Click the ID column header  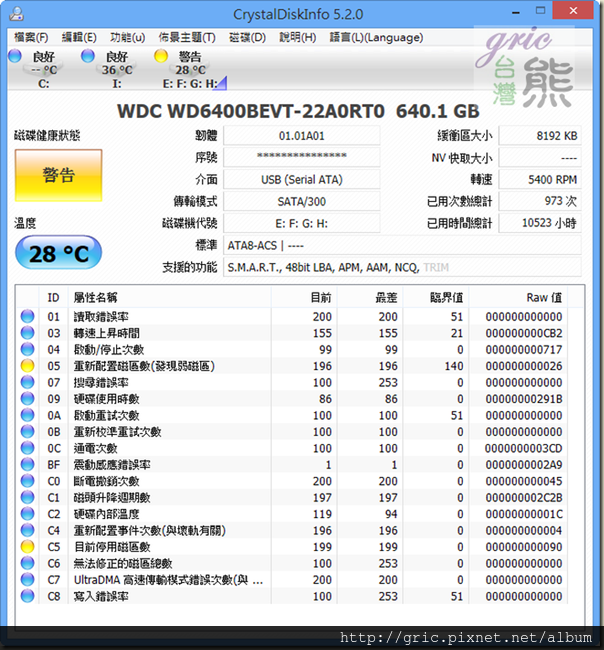[53, 297]
